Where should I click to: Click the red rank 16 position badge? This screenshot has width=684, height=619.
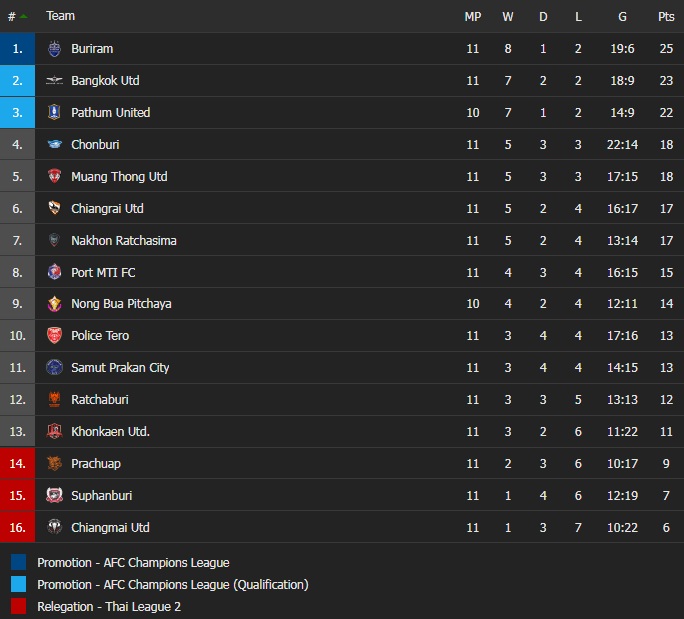pos(17,527)
